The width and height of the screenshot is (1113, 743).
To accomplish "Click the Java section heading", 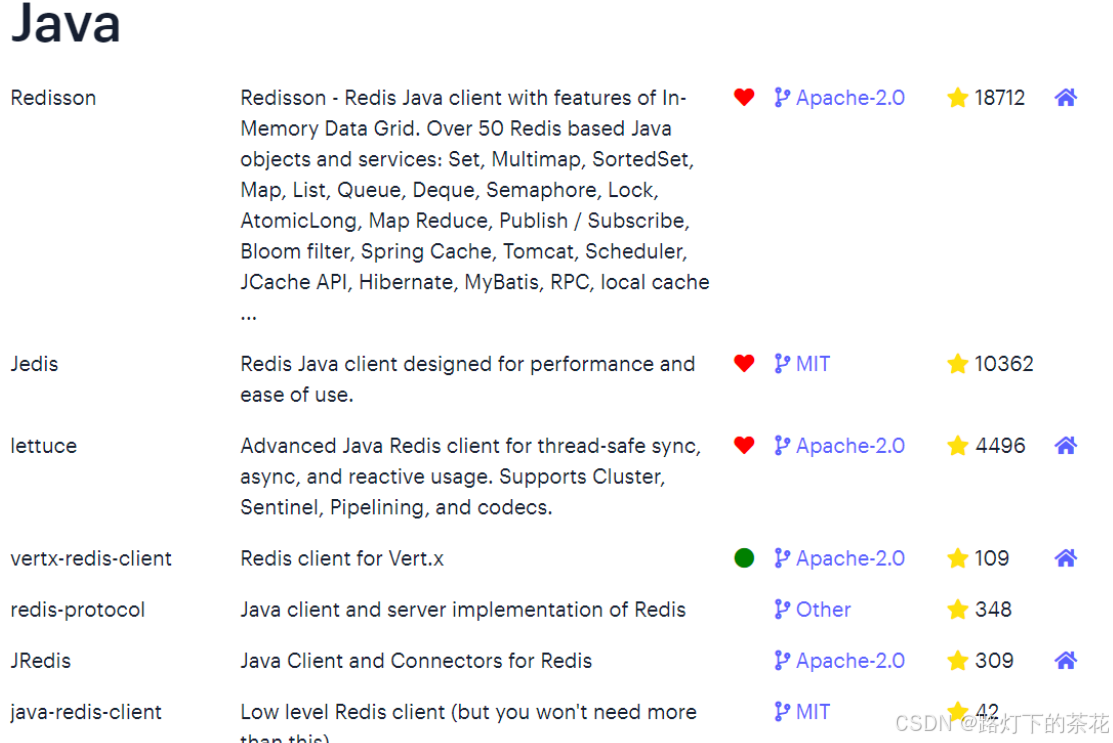I will [65, 23].
